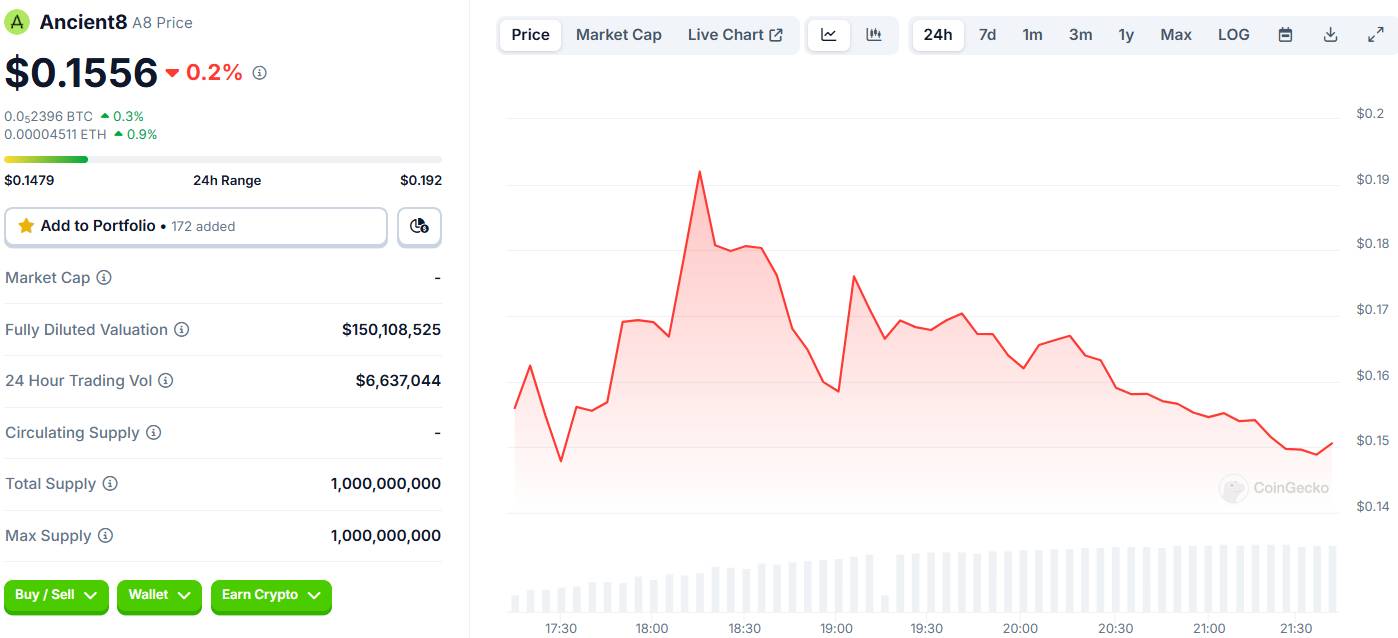Open Live Chart external link

(735, 35)
